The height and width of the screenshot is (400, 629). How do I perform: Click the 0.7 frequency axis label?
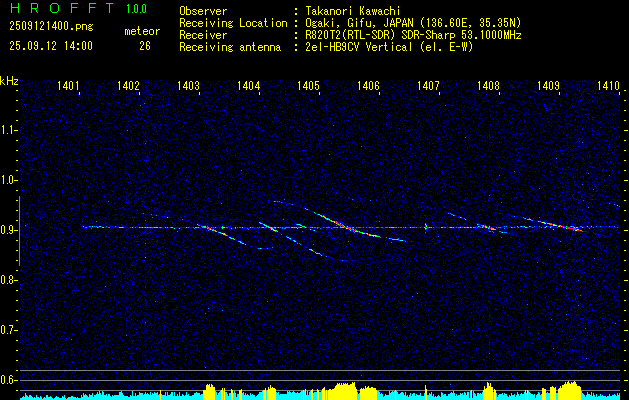click(7, 330)
